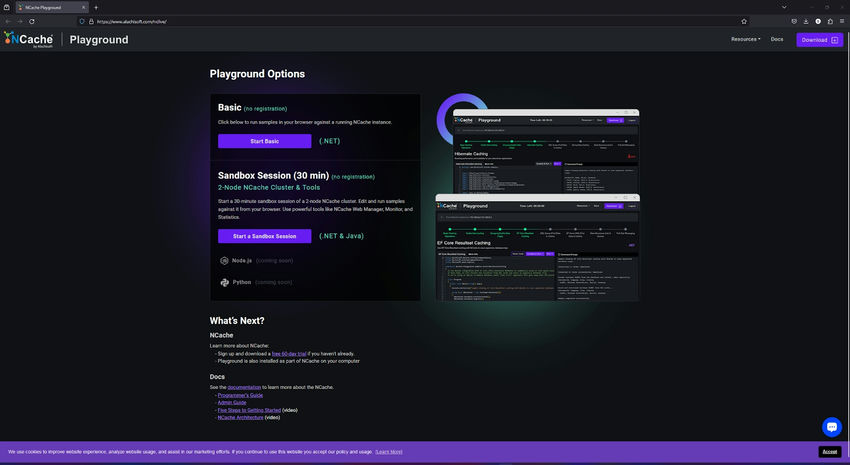Open Firefox View from tab bar
Viewport: 850px width, 465px height.
7,7
